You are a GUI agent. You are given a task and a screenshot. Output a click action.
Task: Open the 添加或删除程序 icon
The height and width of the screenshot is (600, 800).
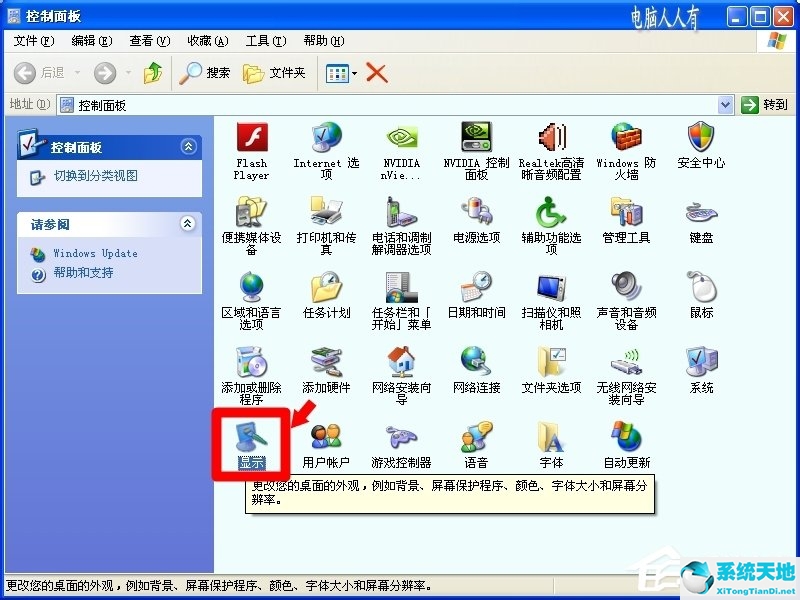(252, 365)
